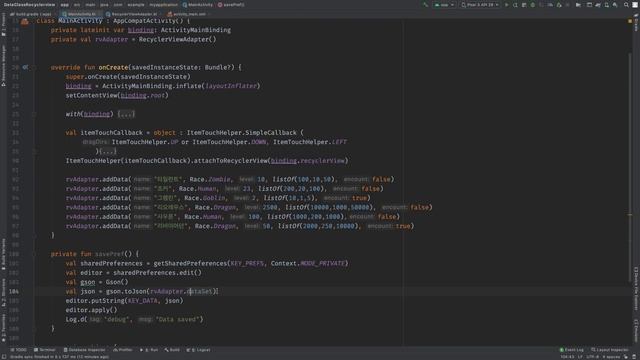
Task: Click the Attach Debugger to process icon
Action: click(x=559, y=5)
